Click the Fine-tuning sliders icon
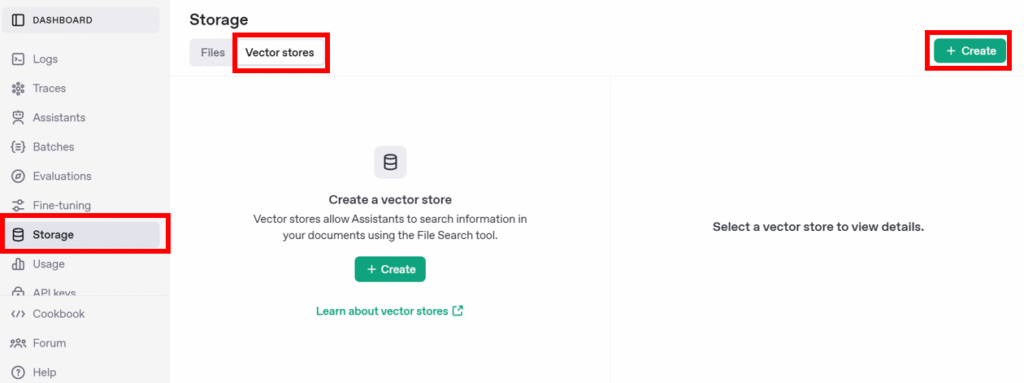This screenshot has width=1024, height=383. pyautogui.click(x=18, y=205)
